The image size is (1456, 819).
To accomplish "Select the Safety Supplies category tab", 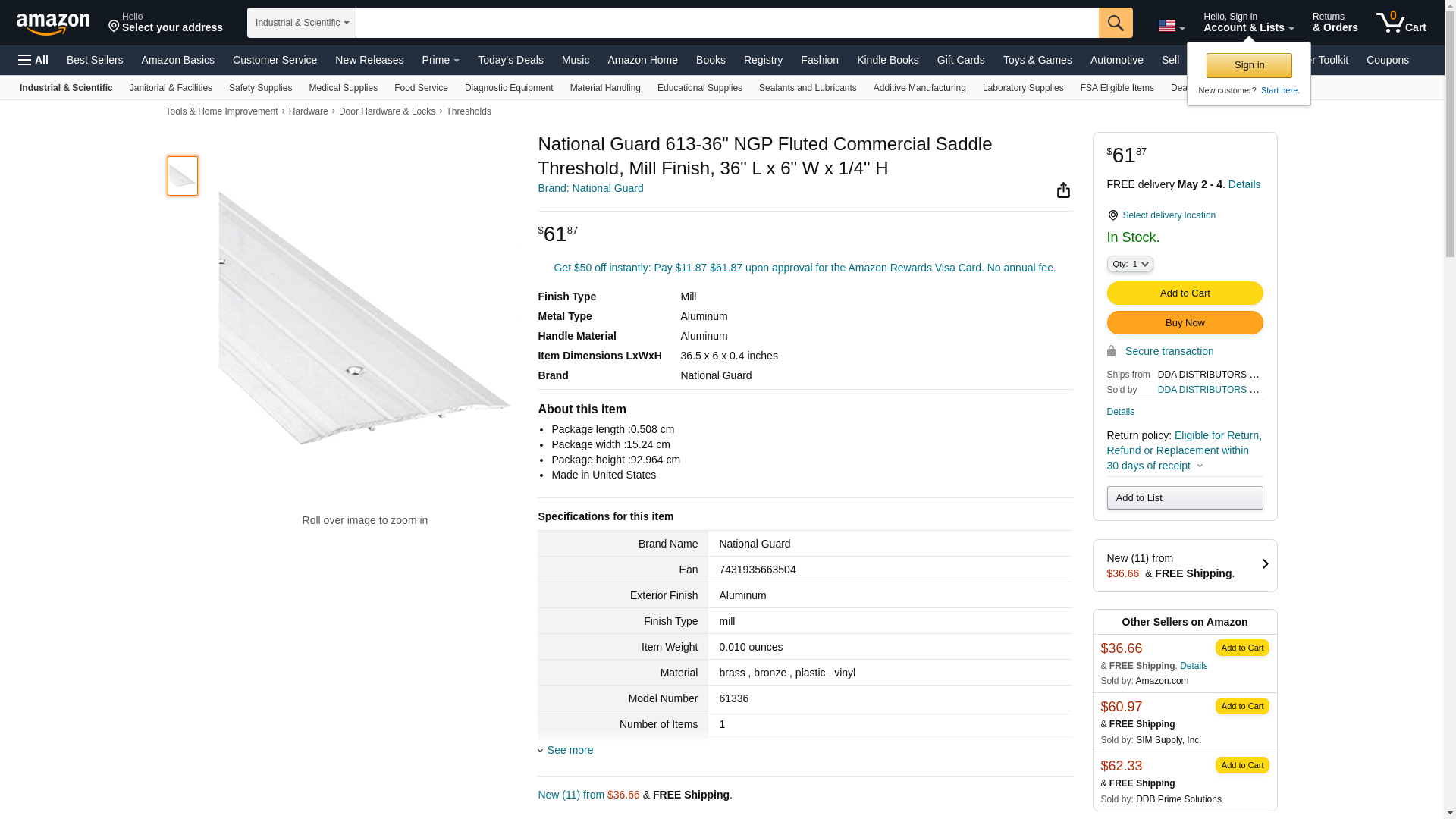I will (x=260, y=88).
